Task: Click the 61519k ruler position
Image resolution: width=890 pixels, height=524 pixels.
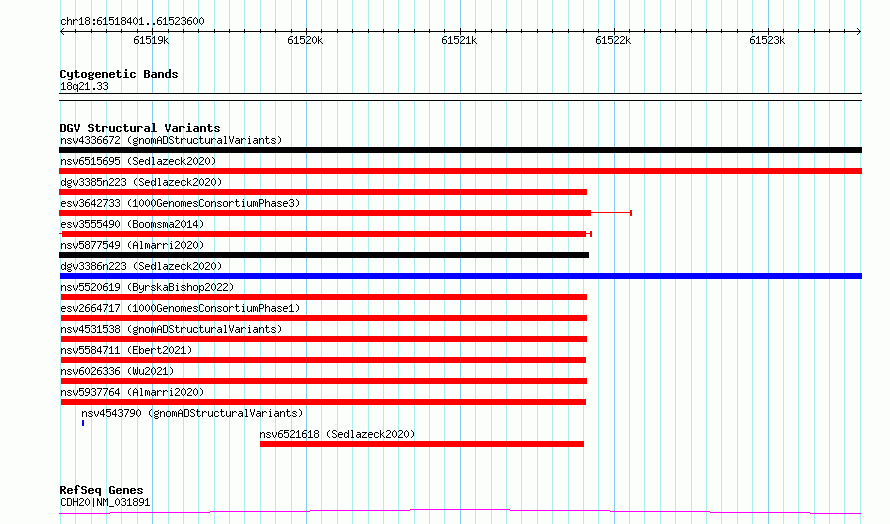Action: pyautogui.click(x=151, y=40)
